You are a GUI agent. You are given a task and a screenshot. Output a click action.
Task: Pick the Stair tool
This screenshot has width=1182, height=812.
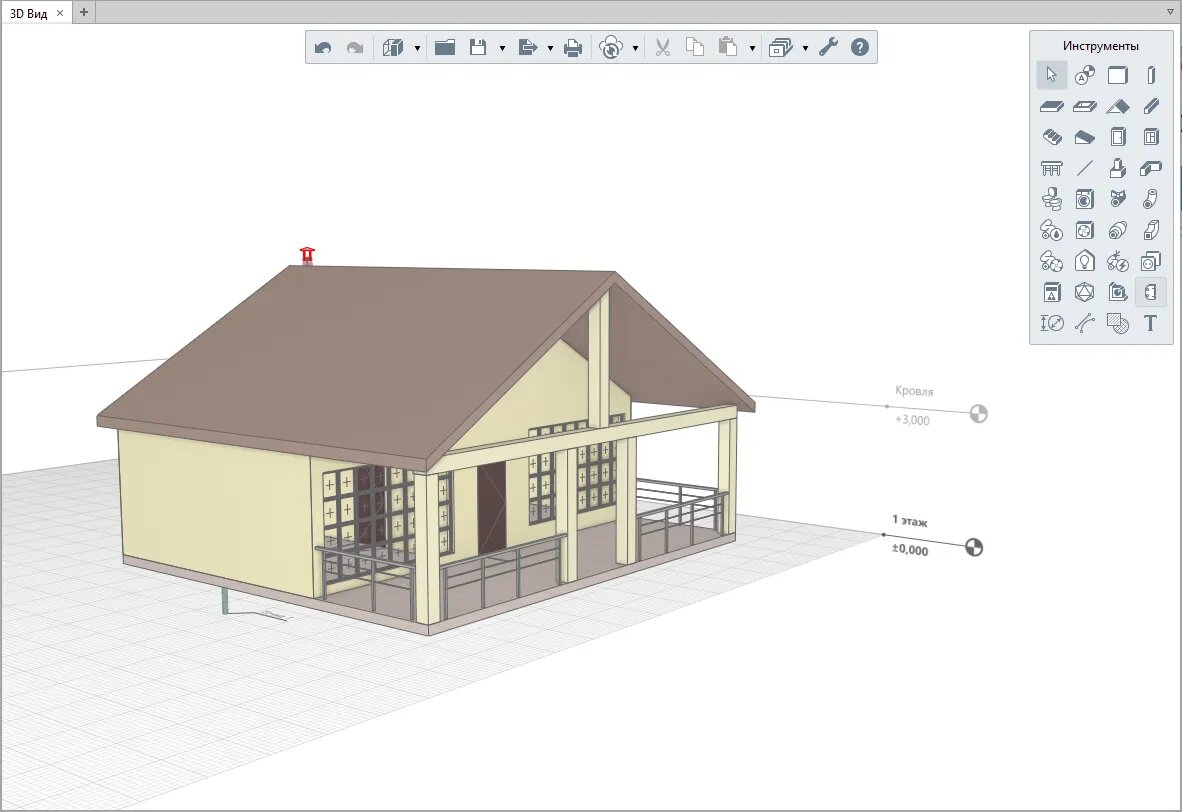pyautogui.click(x=1052, y=137)
